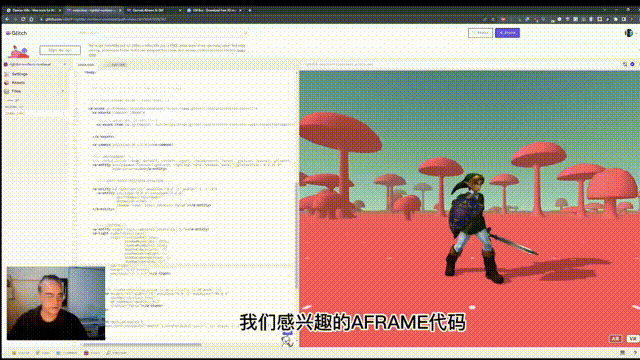640x360 pixels.
Task: Click the purple Share button
Action: tap(507, 33)
